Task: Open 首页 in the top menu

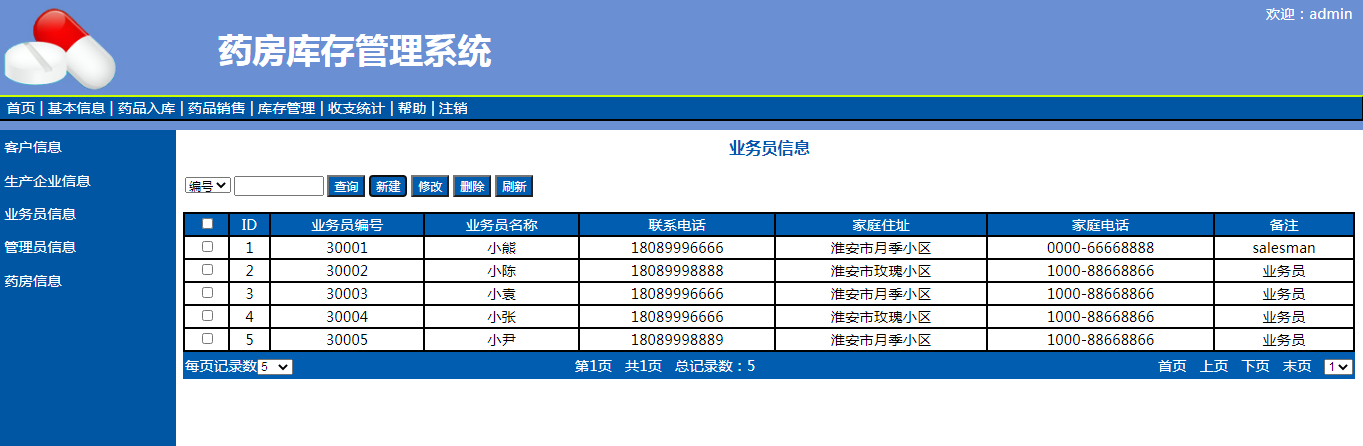Action: [21, 108]
